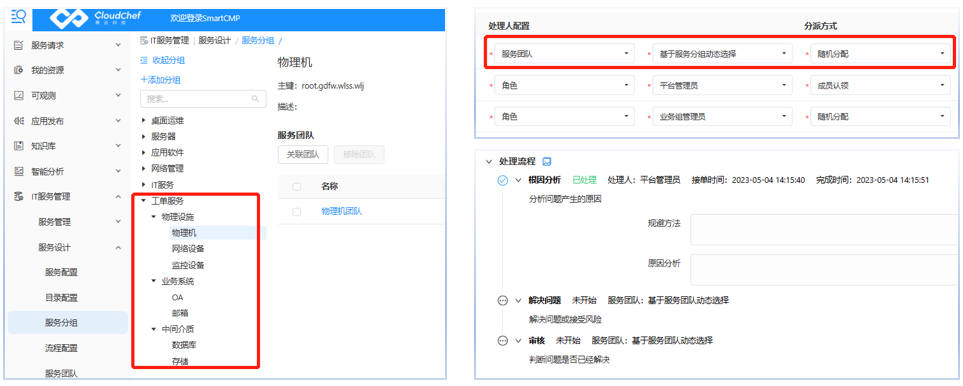
Task: Open the 成员认领 dispatch dropdown
Action: tap(879, 85)
